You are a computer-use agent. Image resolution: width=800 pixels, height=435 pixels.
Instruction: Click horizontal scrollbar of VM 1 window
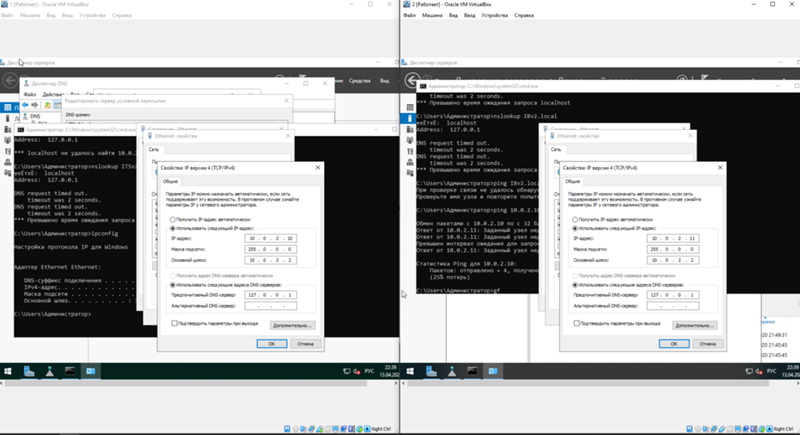(x=186, y=383)
